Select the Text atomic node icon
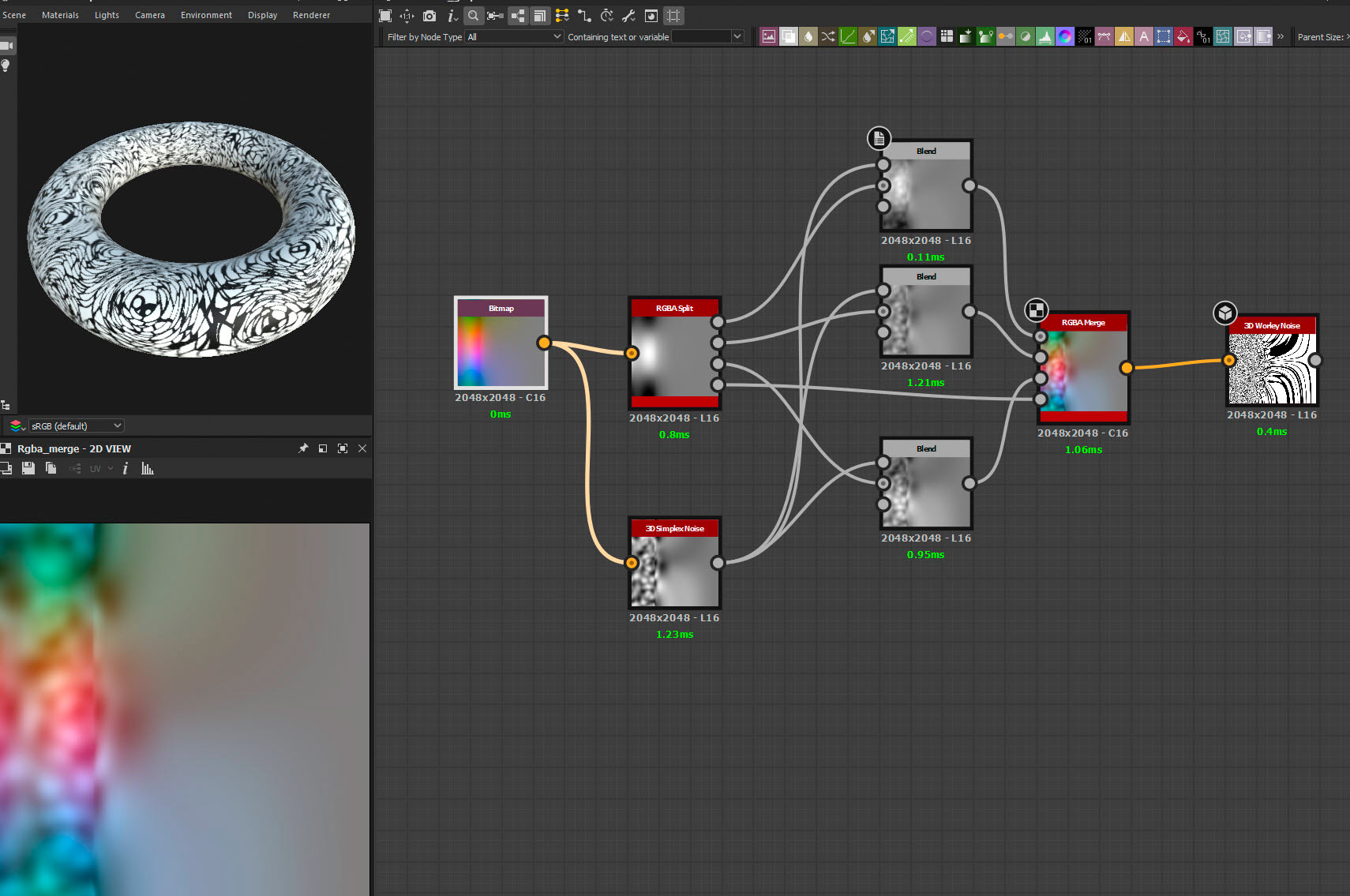 (1143, 36)
